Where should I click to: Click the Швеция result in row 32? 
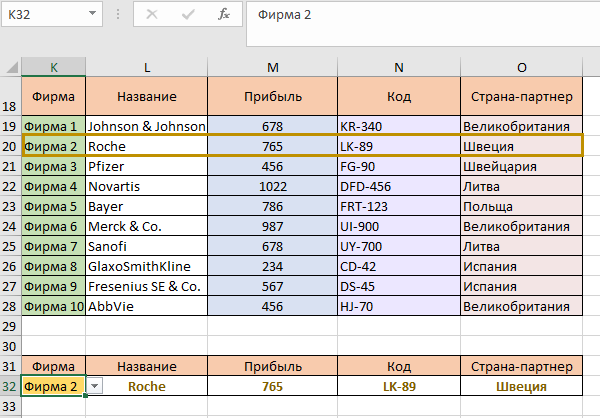[x=522, y=386]
